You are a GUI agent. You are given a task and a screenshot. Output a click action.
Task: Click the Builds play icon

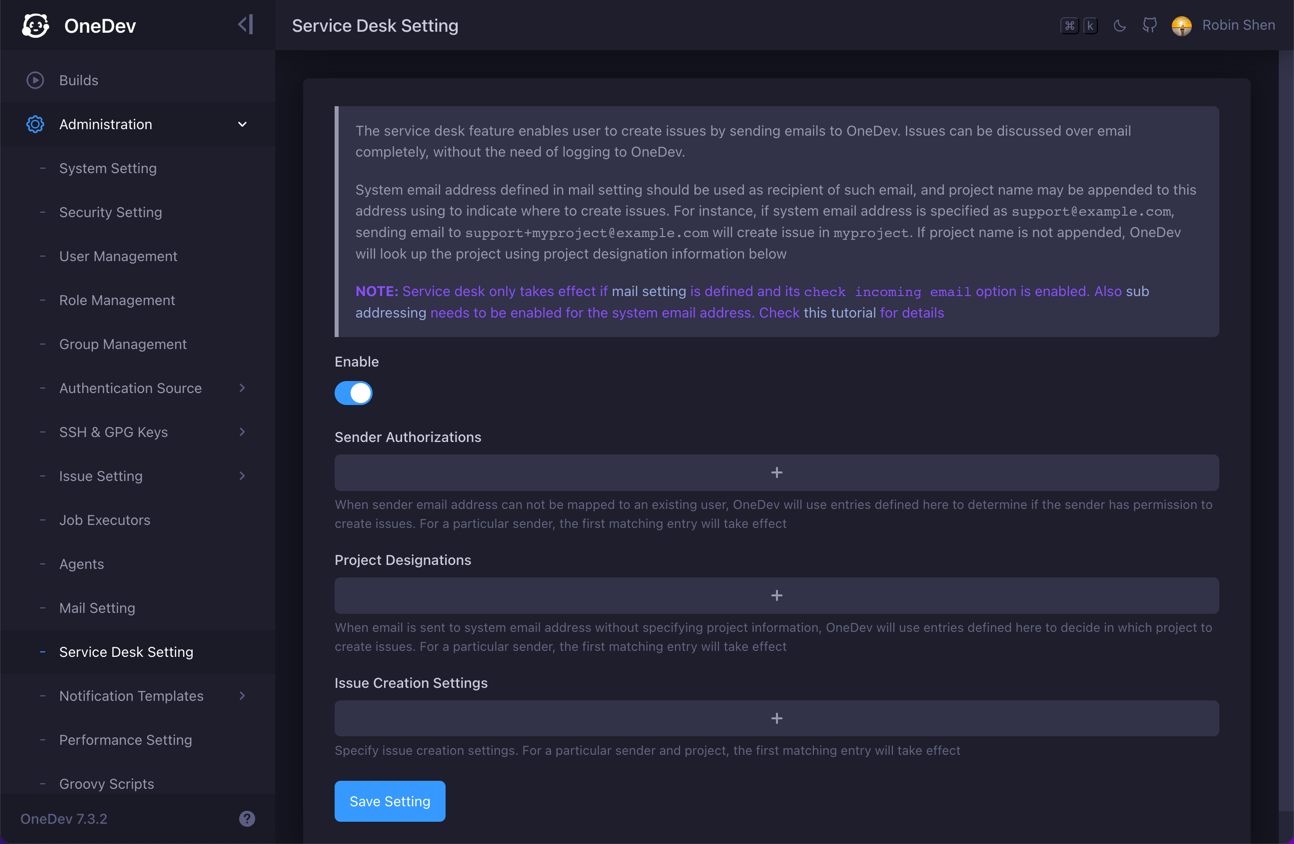point(35,80)
